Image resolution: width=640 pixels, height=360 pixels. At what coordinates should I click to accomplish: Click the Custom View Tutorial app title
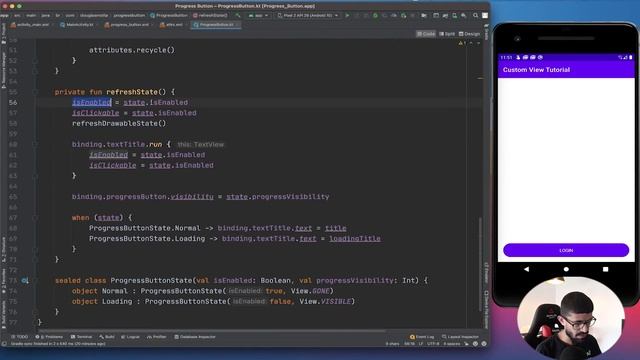536,70
